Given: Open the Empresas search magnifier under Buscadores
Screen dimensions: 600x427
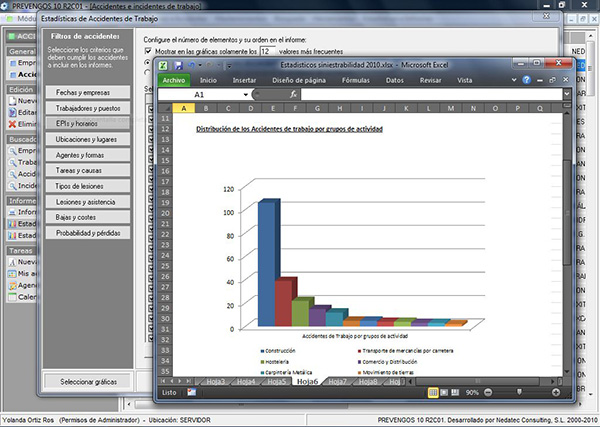Looking at the screenshot, I should (x=13, y=151).
